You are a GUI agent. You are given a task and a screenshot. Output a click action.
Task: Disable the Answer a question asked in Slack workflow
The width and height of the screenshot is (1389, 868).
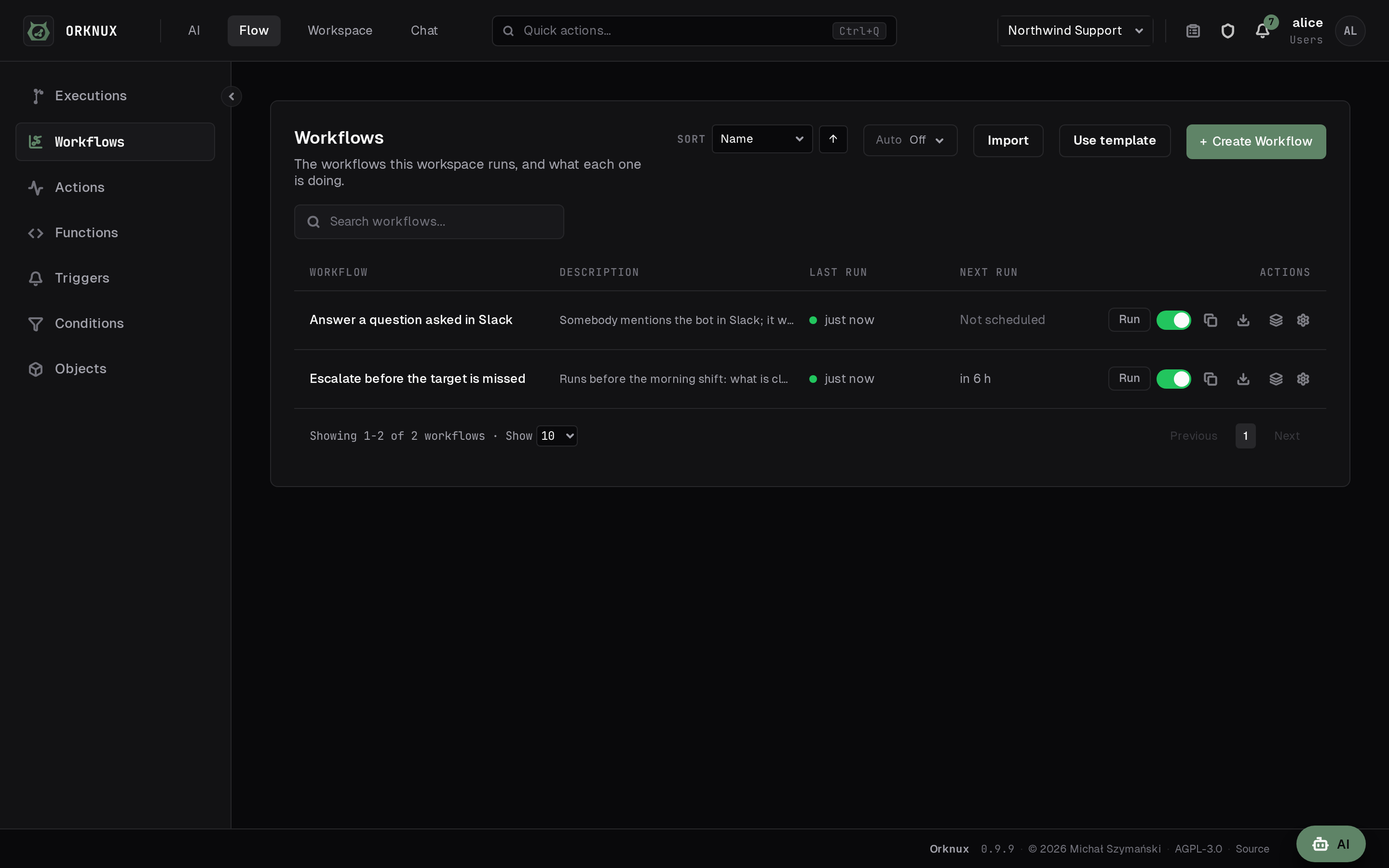1174,320
